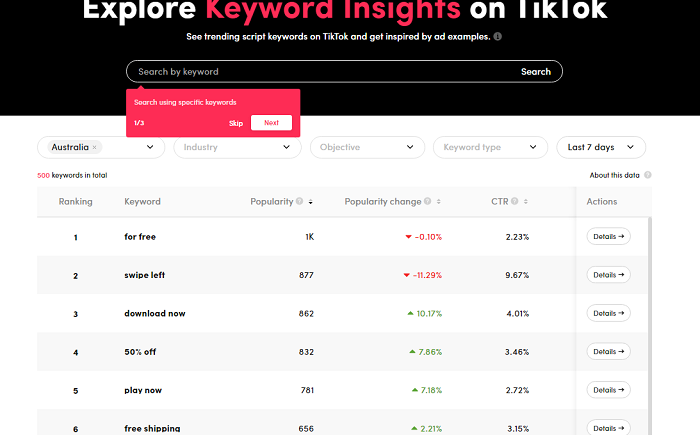
Task: Click the Actions column header
Action: point(601,201)
